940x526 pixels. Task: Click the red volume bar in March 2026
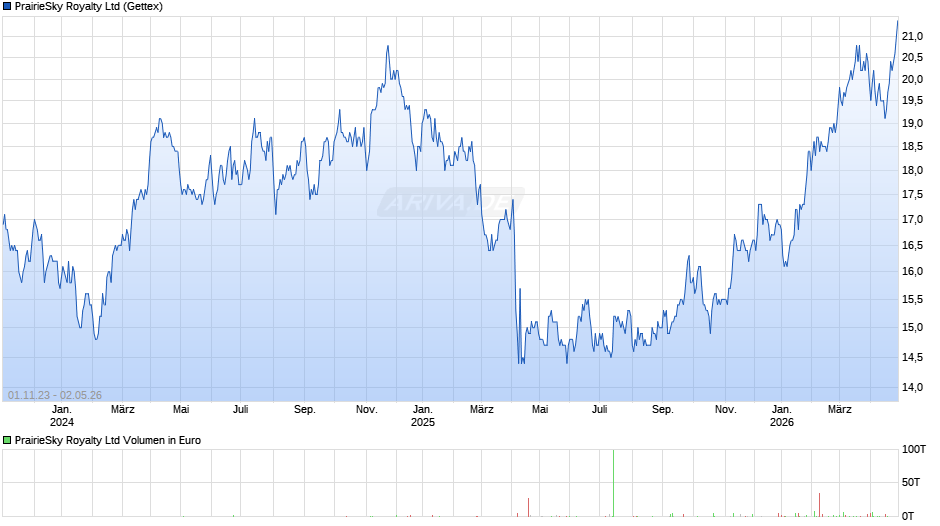click(x=820, y=505)
